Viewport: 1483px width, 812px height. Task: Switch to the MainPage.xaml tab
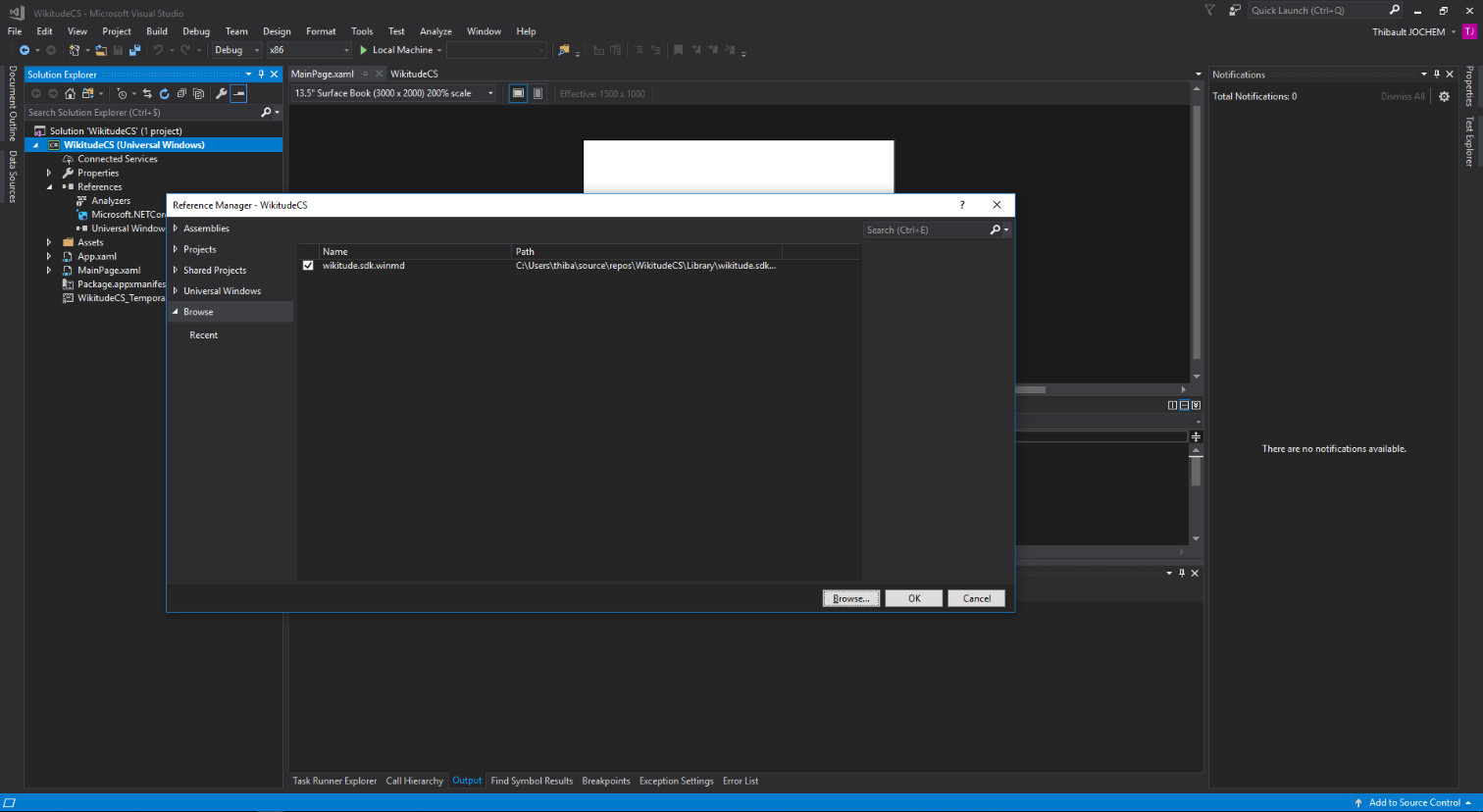point(323,74)
